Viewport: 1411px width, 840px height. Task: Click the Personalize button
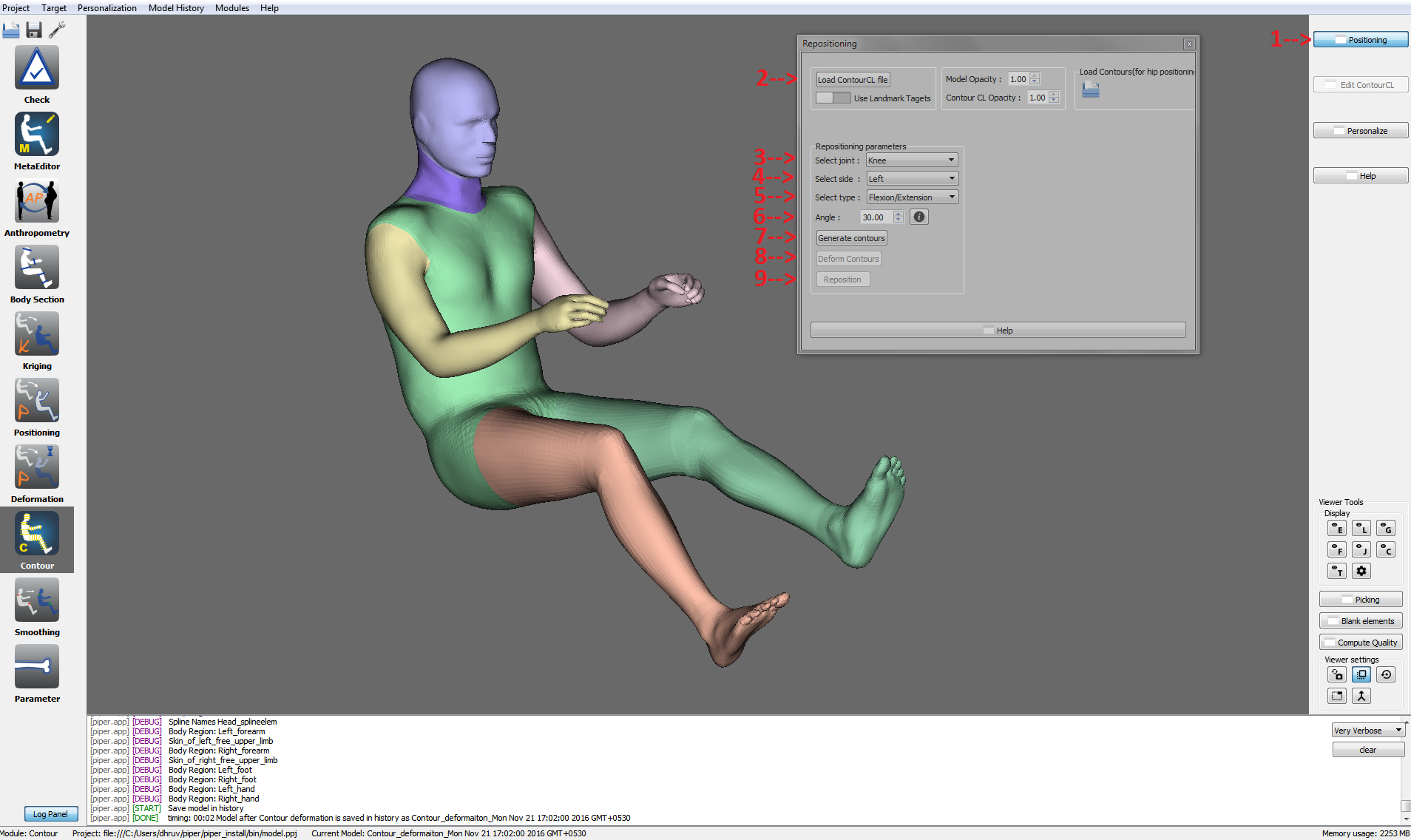1361,131
